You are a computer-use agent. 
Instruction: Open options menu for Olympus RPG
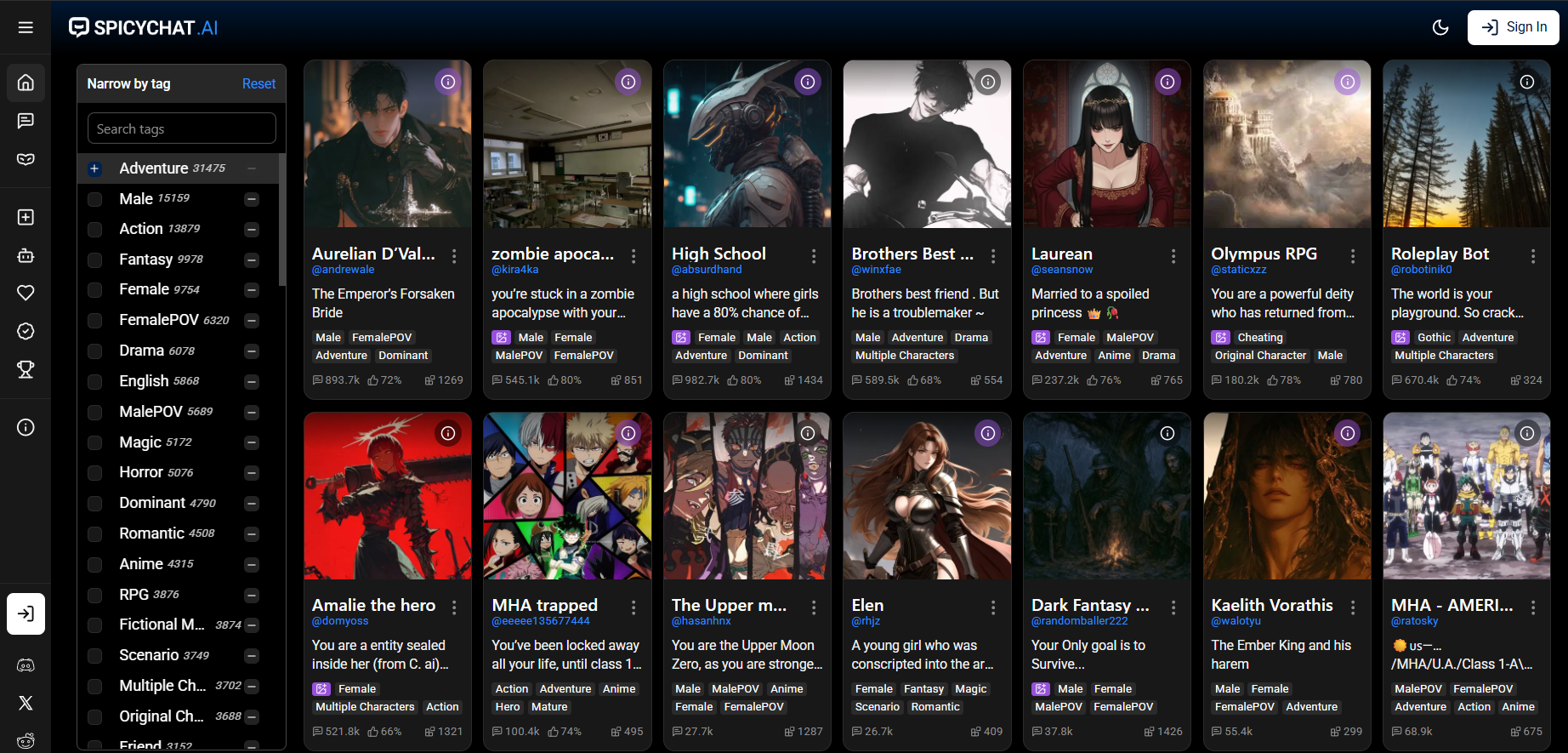tap(1353, 256)
